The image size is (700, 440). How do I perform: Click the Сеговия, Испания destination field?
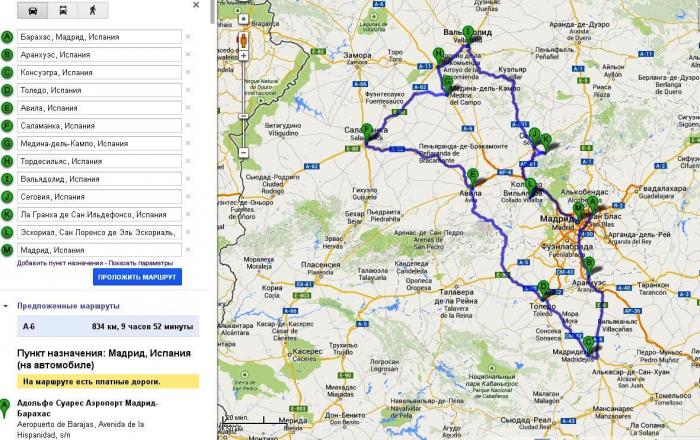(98, 197)
